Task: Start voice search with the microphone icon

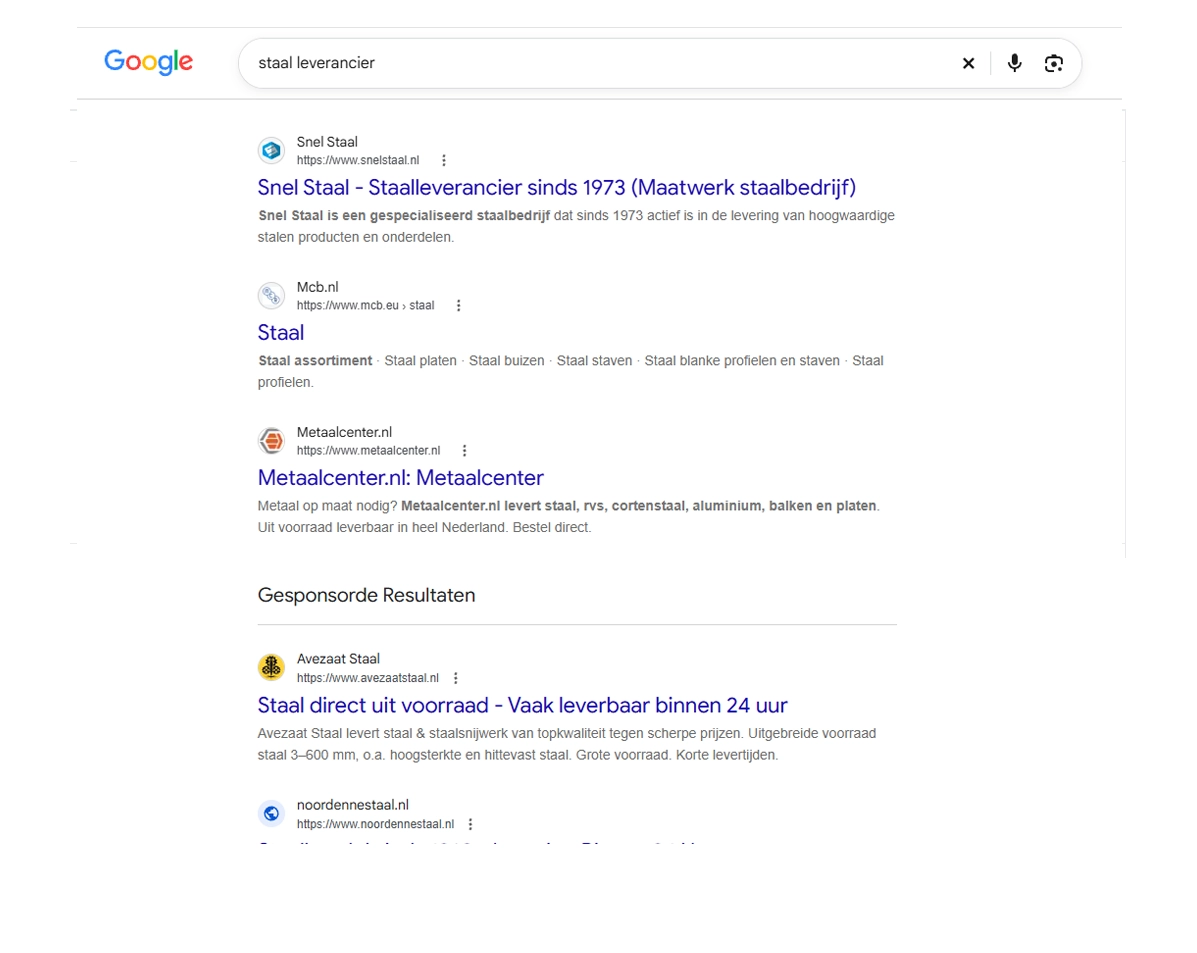Action: tap(1014, 63)
